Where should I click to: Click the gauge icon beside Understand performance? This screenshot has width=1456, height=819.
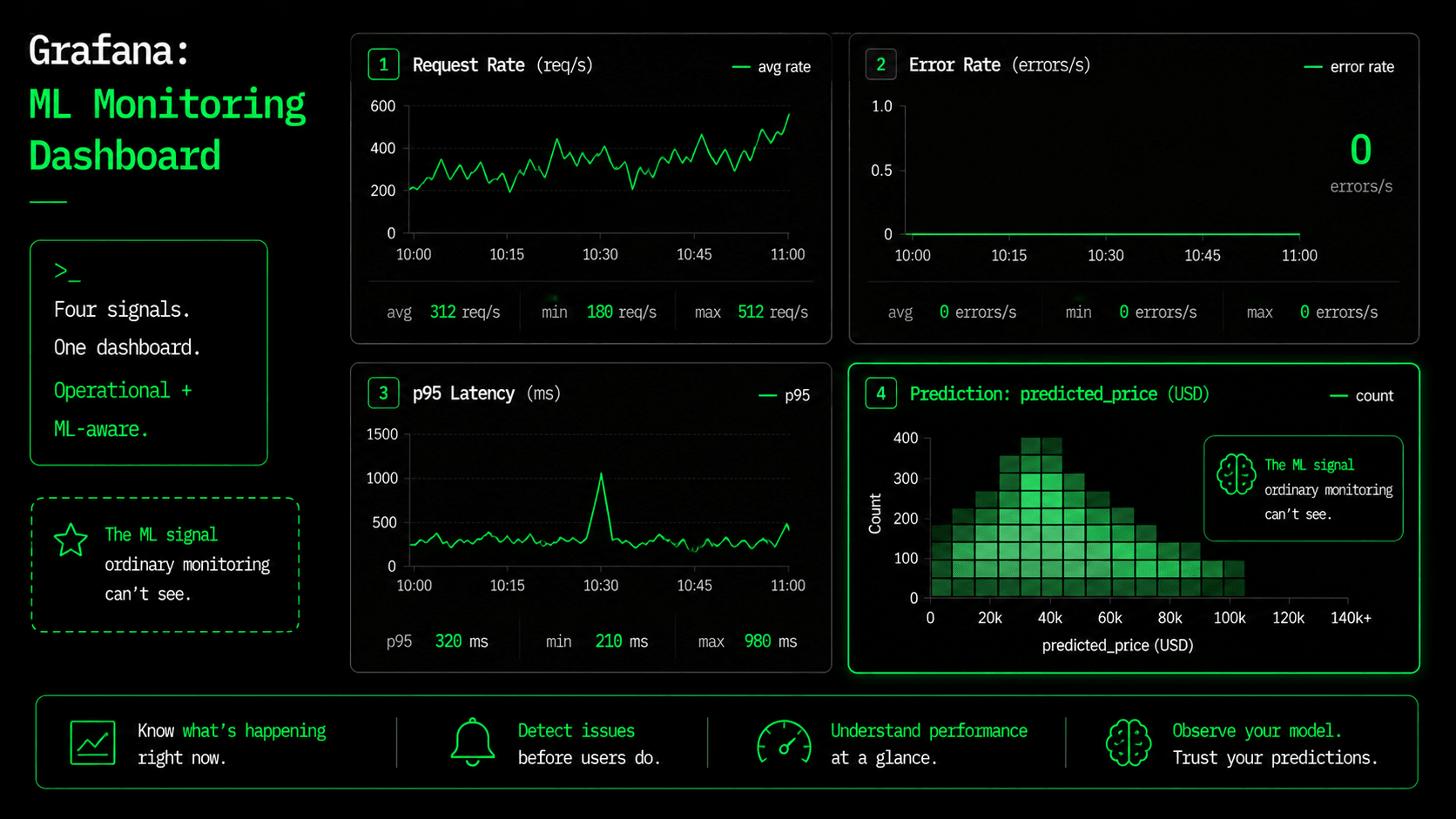[x=784, y=742]
